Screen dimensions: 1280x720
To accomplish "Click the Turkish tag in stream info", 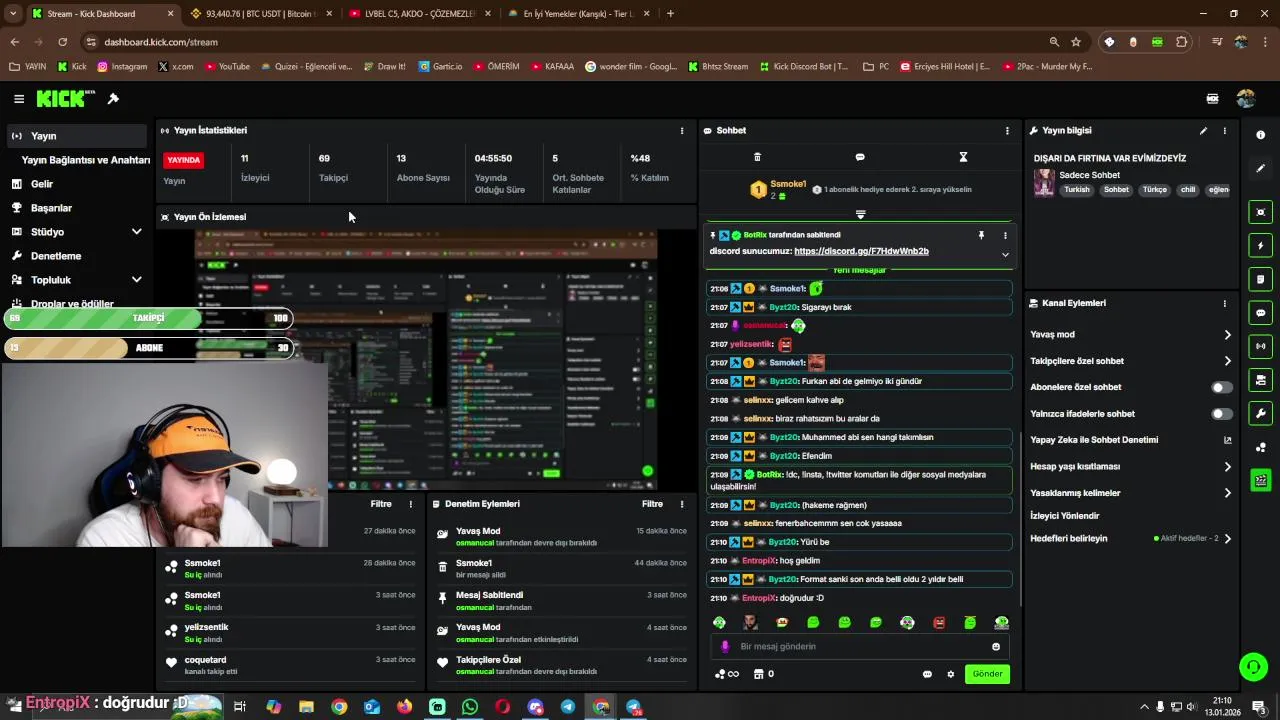I will click(x=1077, y=190).
